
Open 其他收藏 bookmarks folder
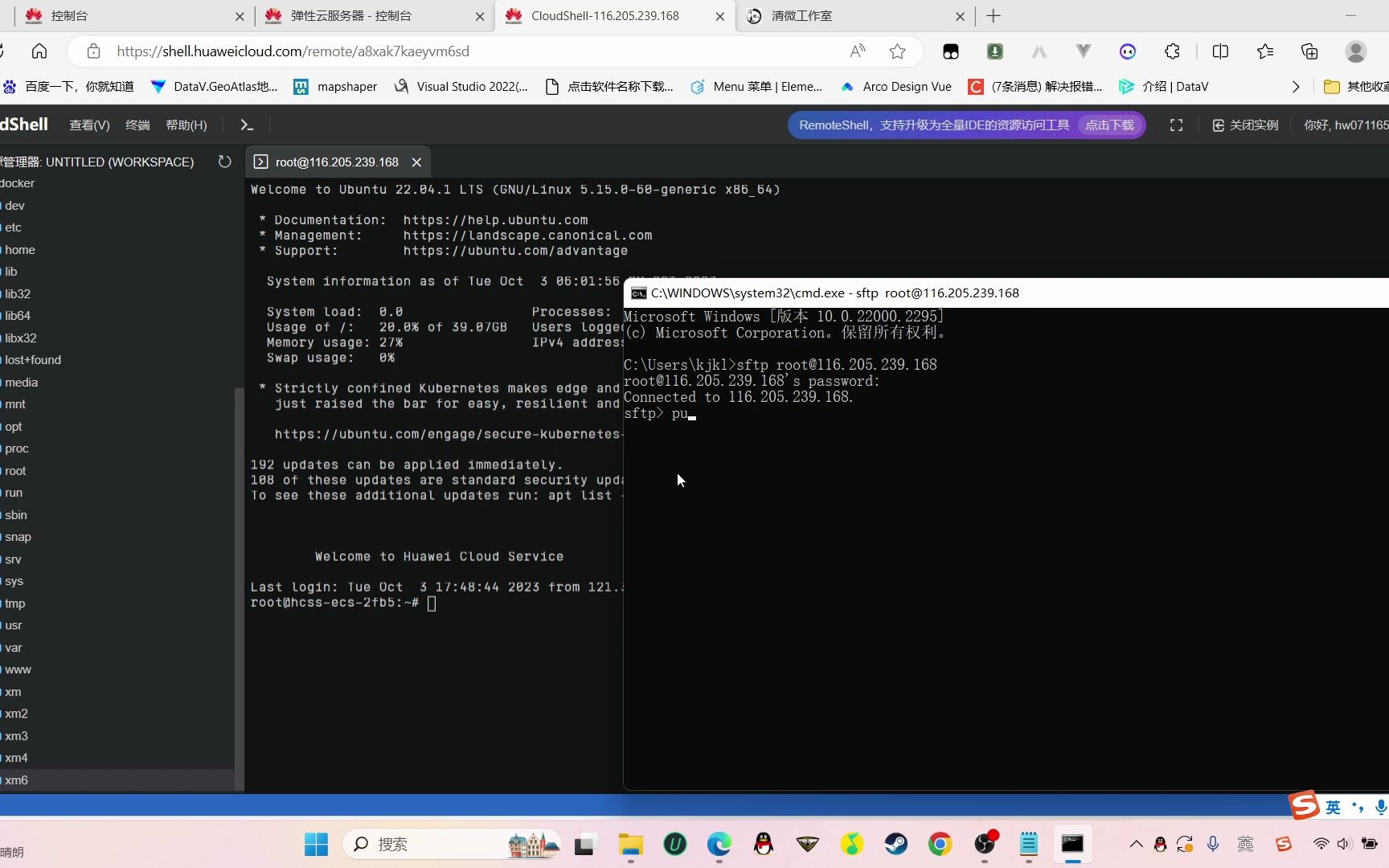coord(1356,87)
